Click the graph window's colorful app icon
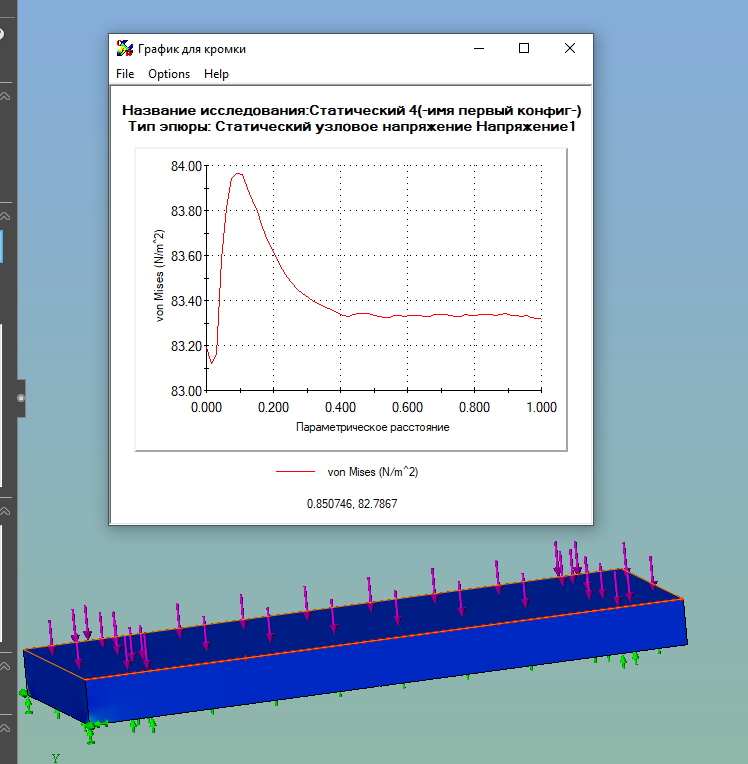The width and height of the screenshot is (748, 764). click(125, 48)
